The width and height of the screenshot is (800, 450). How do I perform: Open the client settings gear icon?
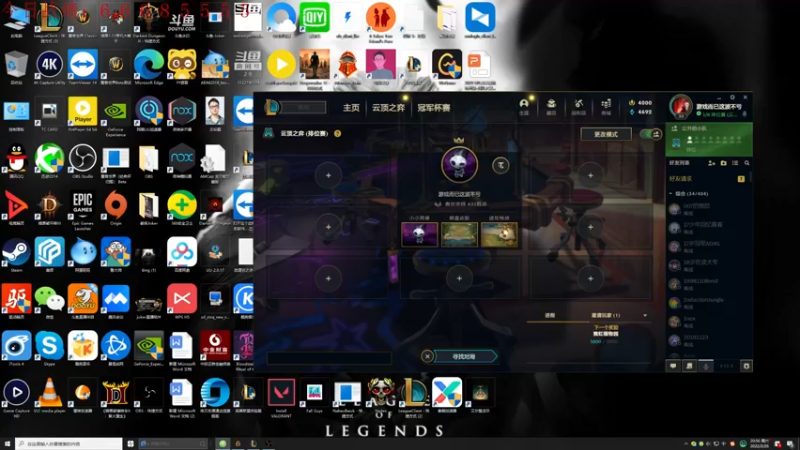(732, 97)
